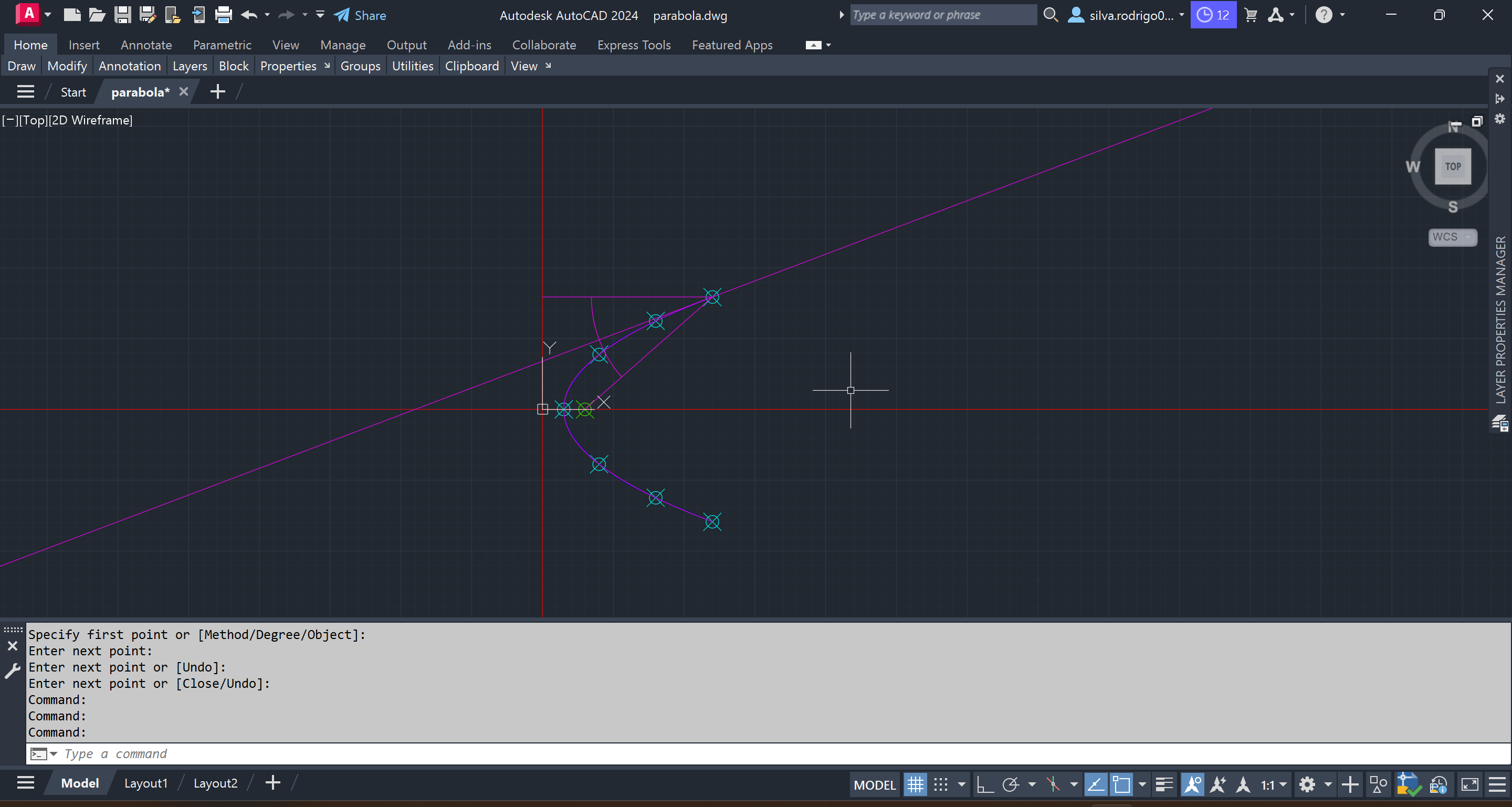This screenshot has height=807, width=1512.
Task: Toggle Ortho mode in status bar
Action: pyautogui.click(x=985, y=784)
